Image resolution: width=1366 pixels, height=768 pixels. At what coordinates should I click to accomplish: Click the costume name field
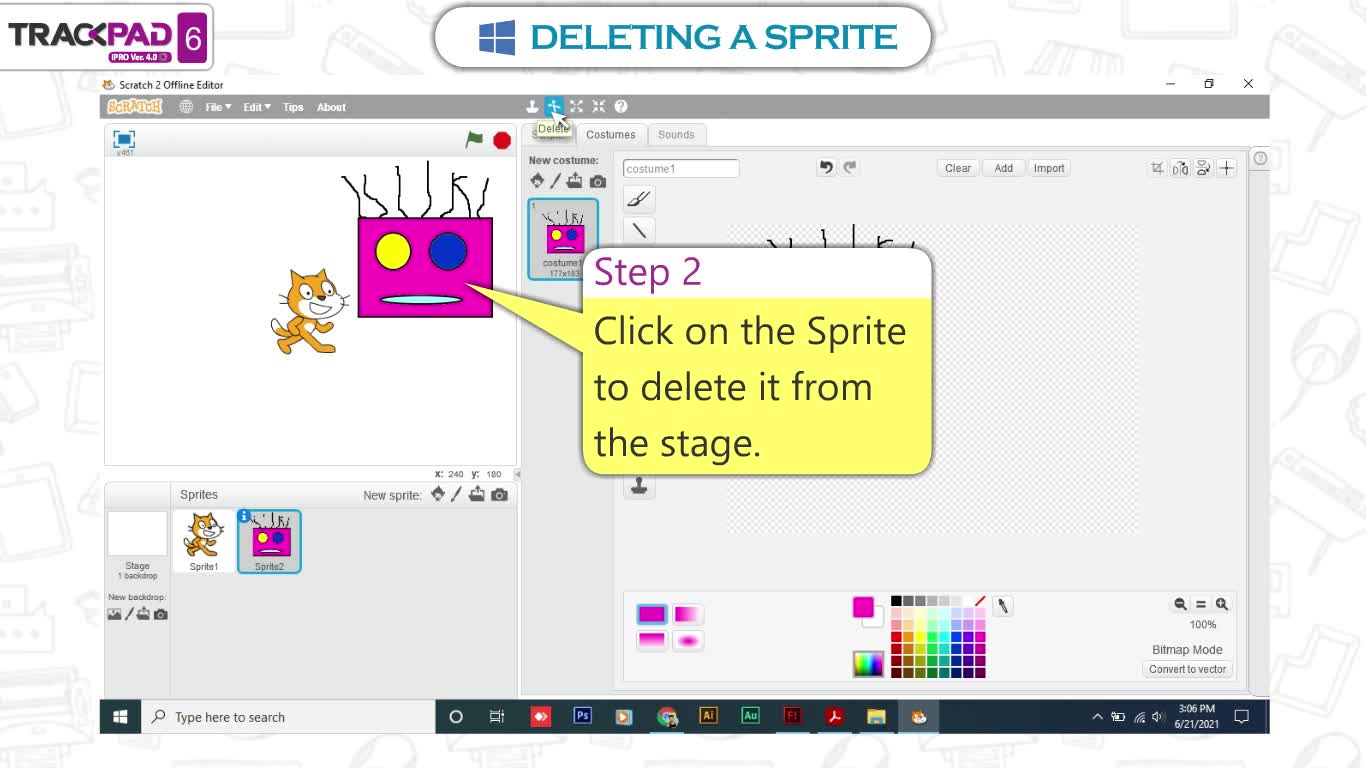[x=681, y=169]
